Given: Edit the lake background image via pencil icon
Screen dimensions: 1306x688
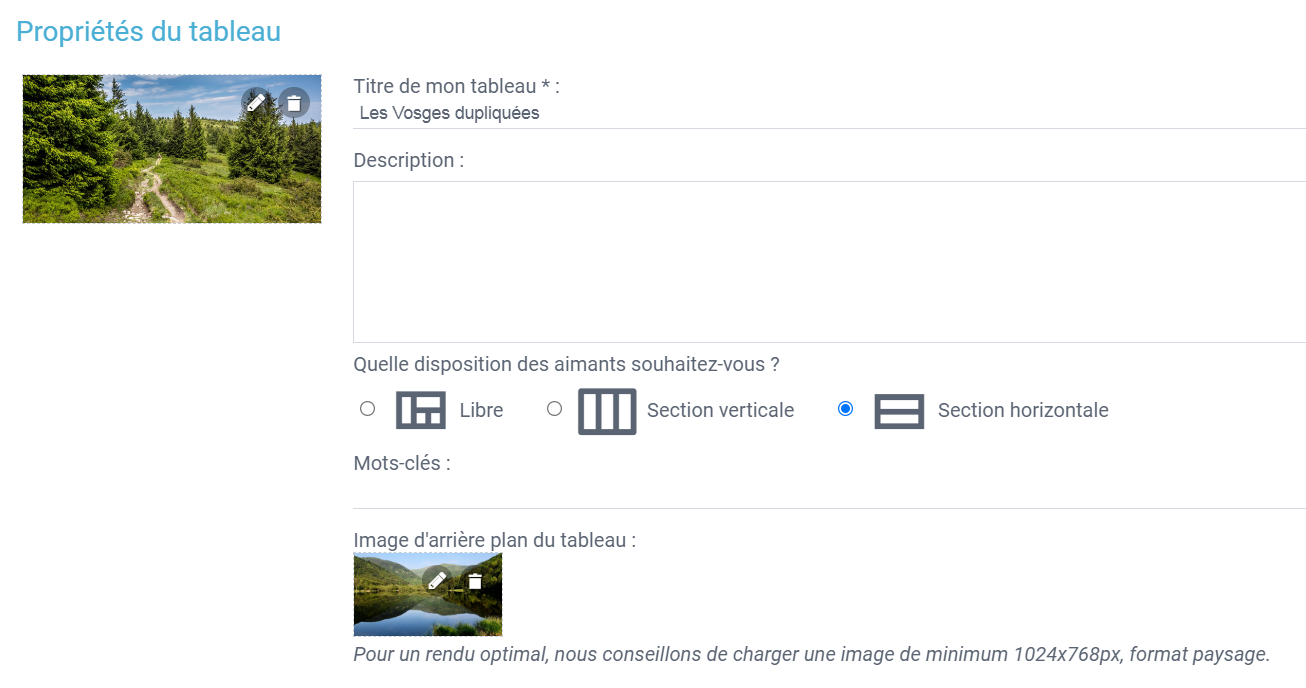Looking at the screenshot, I should tap(437, 580).
